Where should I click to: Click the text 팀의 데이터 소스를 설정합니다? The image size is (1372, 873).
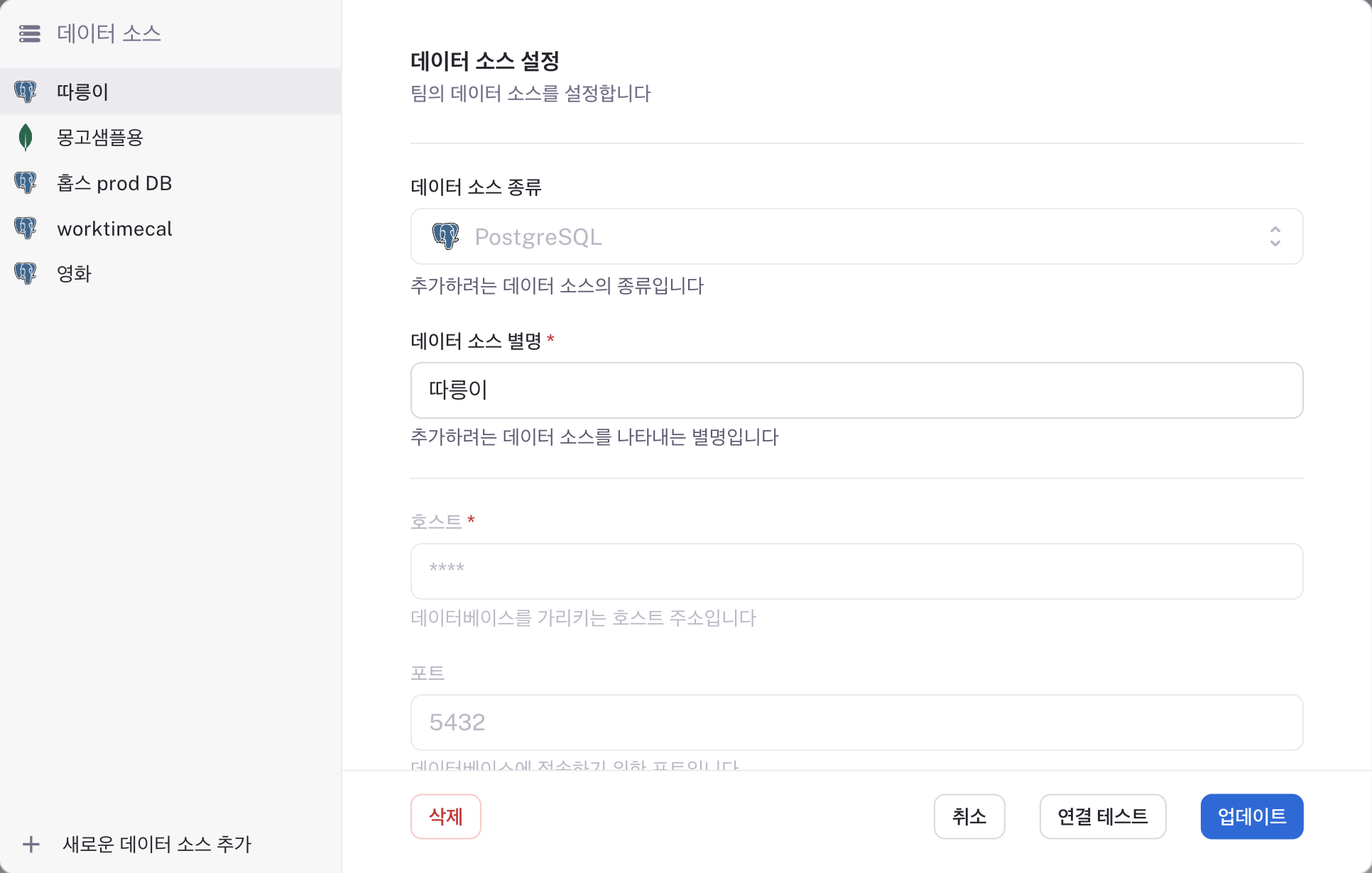click(x=530, y=94)
